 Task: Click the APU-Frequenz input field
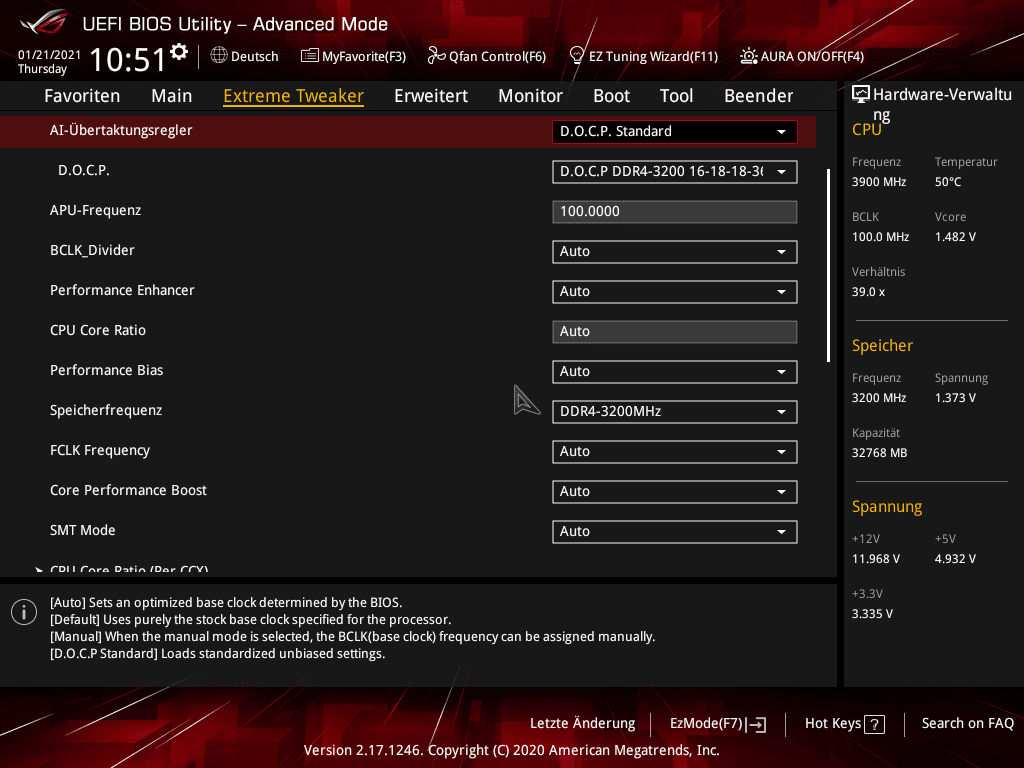(675, 212)
